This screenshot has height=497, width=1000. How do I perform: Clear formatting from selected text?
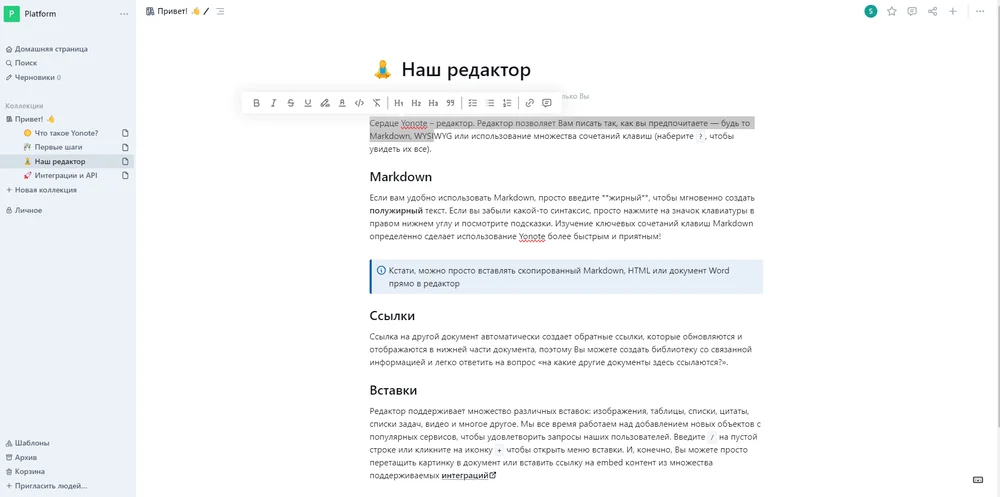click(376, 103)
